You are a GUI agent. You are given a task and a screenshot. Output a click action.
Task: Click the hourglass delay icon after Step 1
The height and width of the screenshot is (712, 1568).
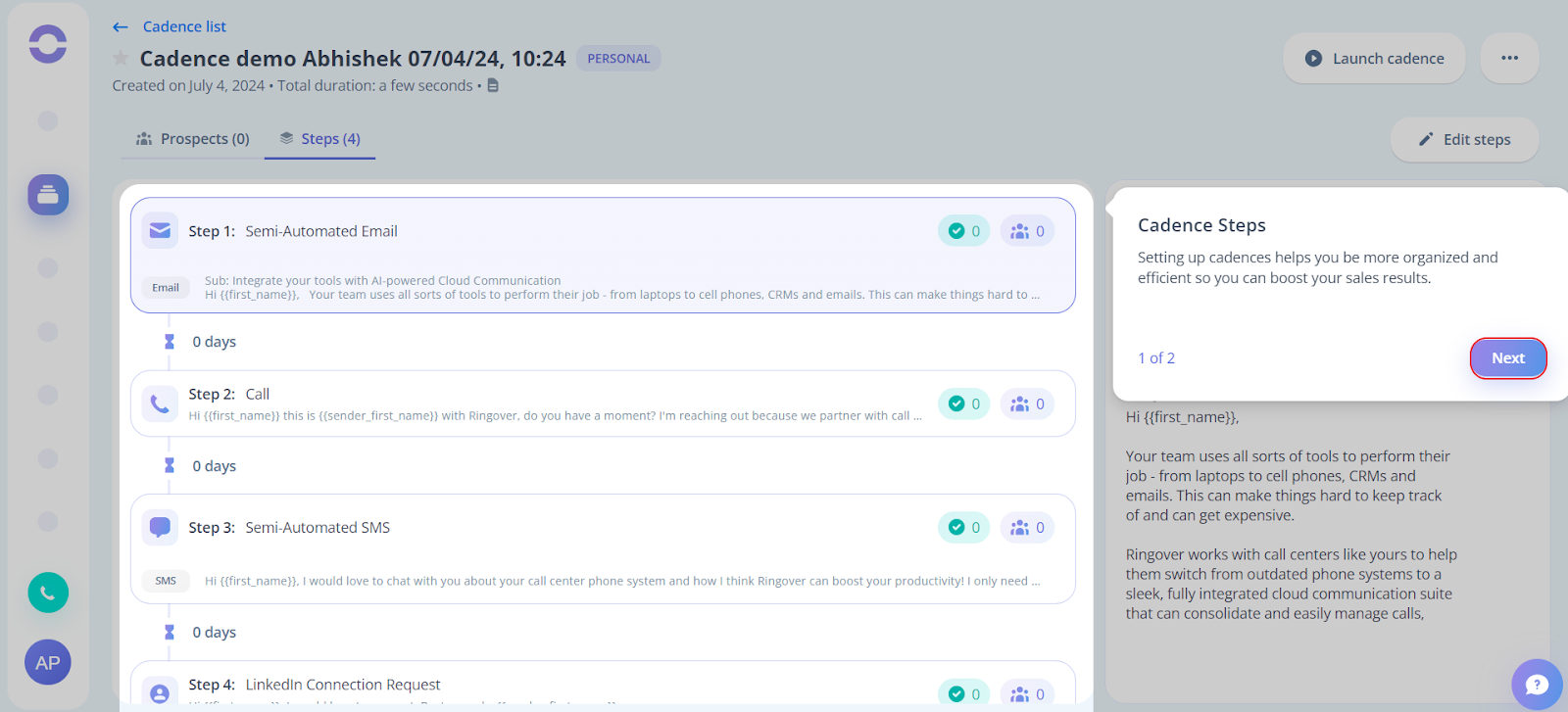[170, 342]
